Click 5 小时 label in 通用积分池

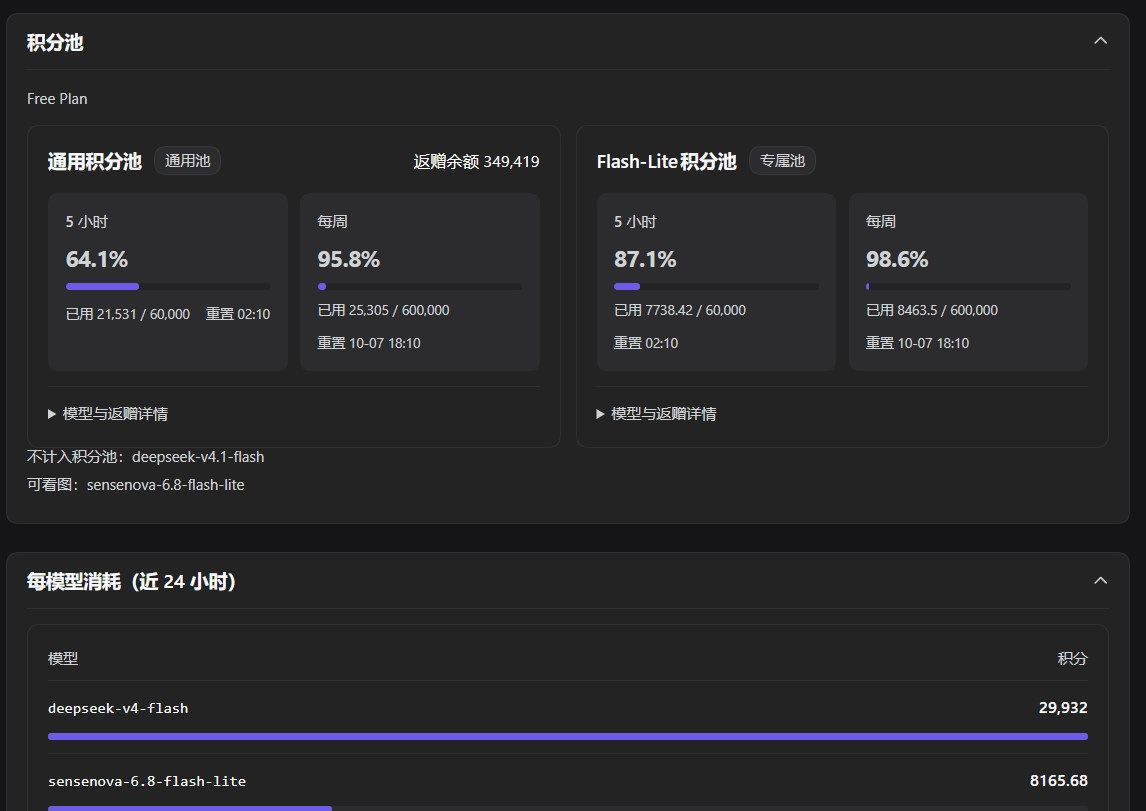tap(87, 221)
